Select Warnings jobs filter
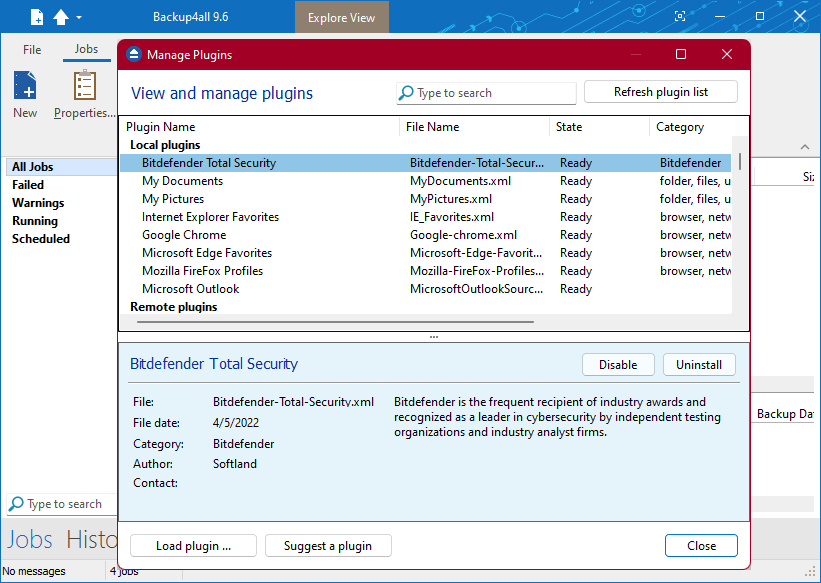This screenshot has height=583, width=821. [x=38, y=203]
